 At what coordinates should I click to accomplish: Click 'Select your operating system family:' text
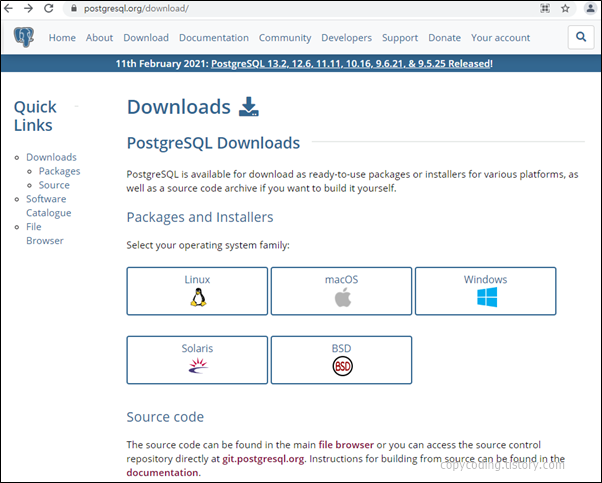pyautogui.click(x=208, y=245)
